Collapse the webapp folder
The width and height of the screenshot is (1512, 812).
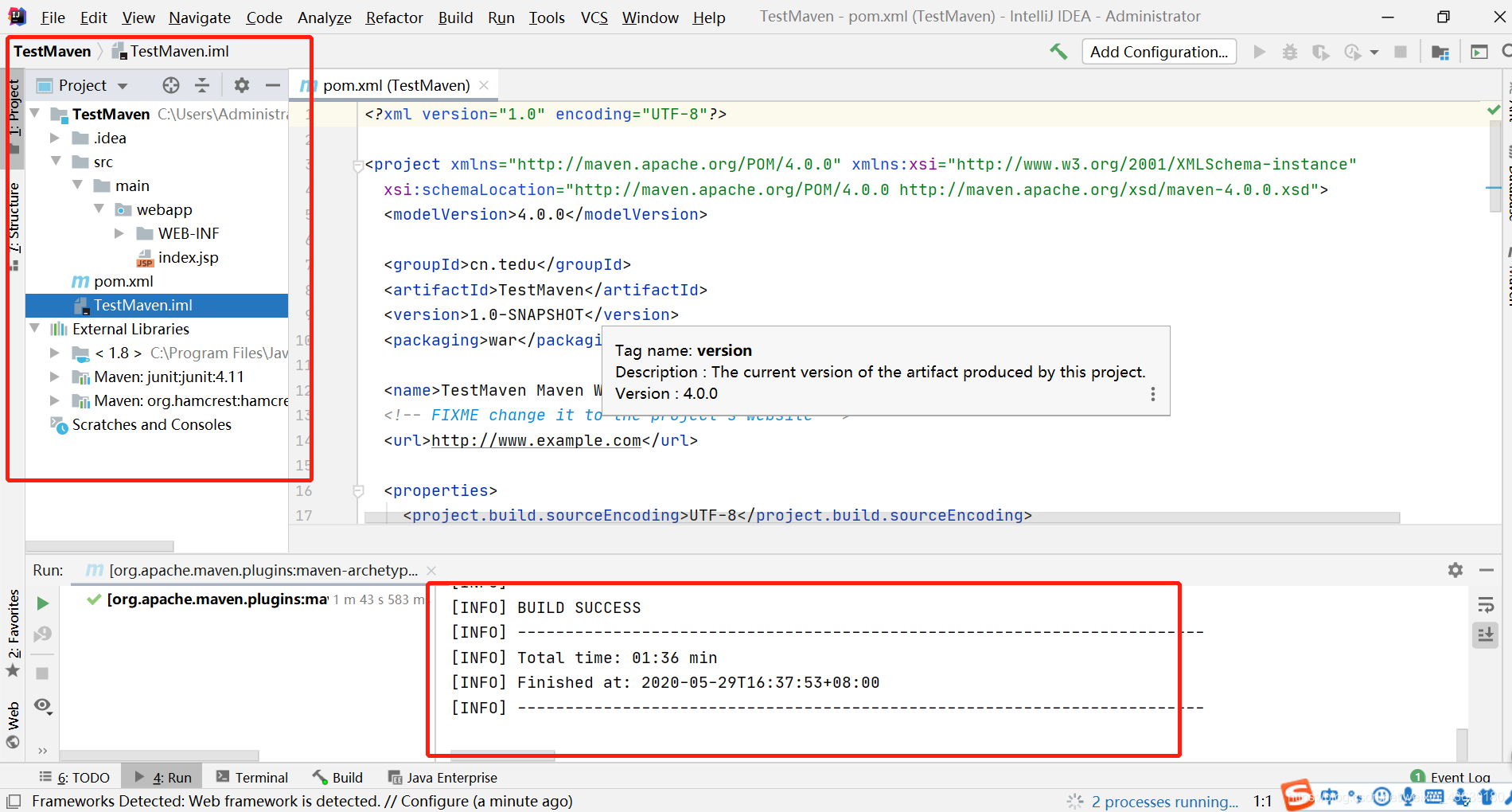pos(99,209)
